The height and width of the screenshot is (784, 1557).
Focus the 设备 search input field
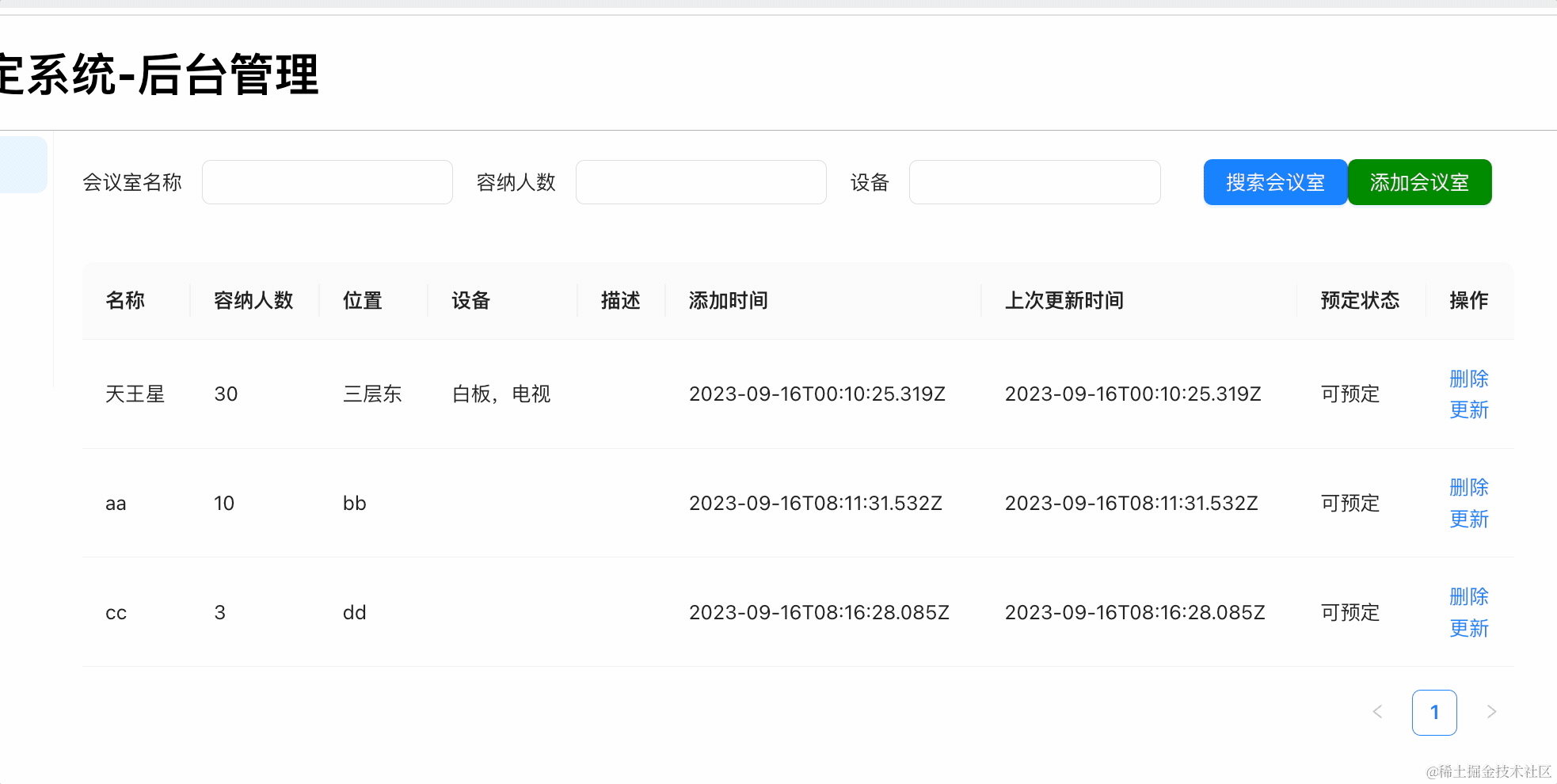[x=1034, y=182]
